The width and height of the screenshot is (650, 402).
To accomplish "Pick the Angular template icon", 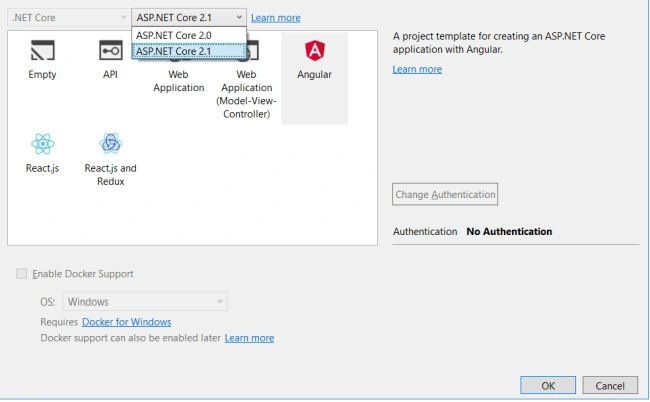I will [315, 51].
